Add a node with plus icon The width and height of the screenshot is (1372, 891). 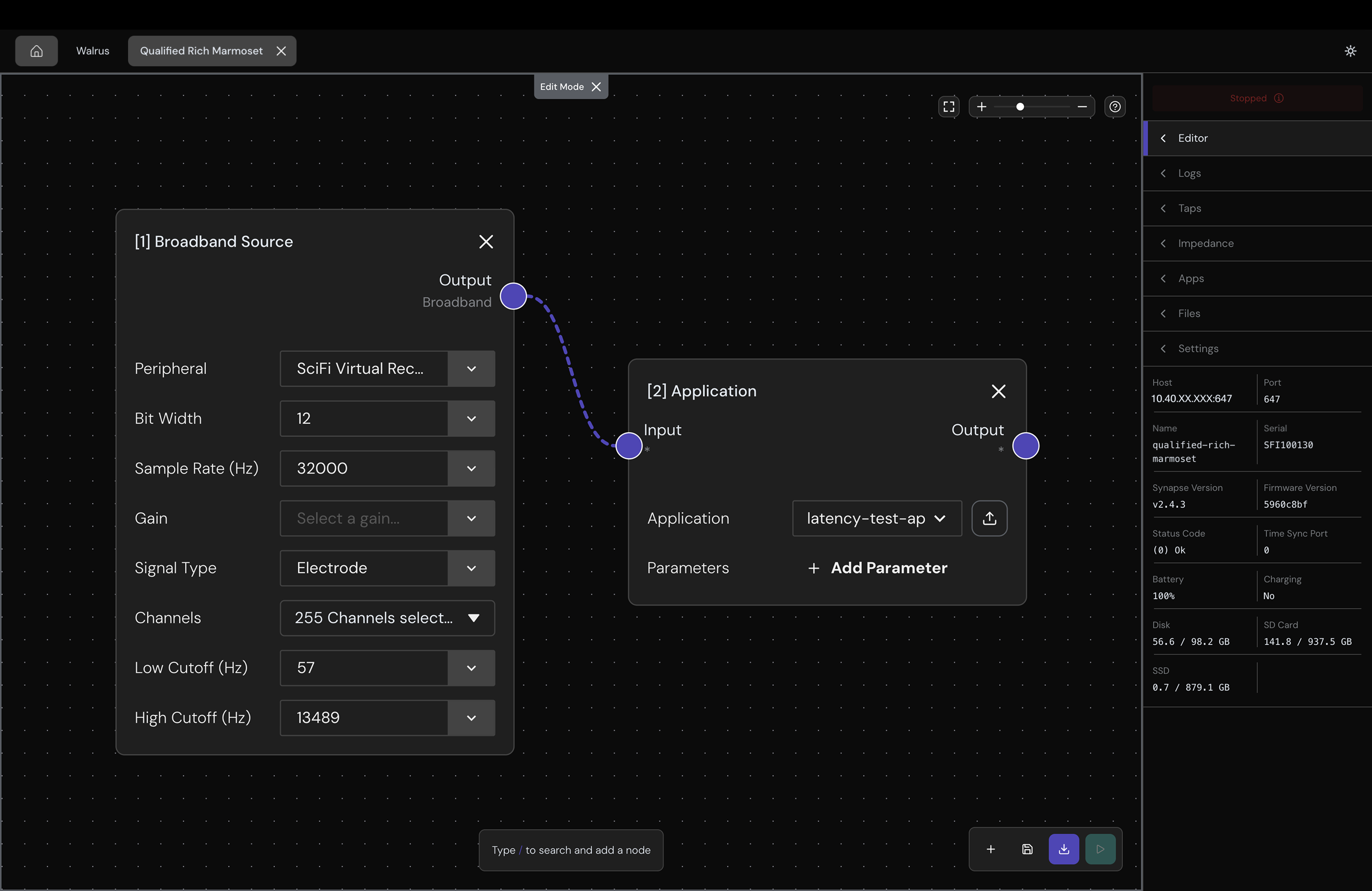[x=991, y=849]
